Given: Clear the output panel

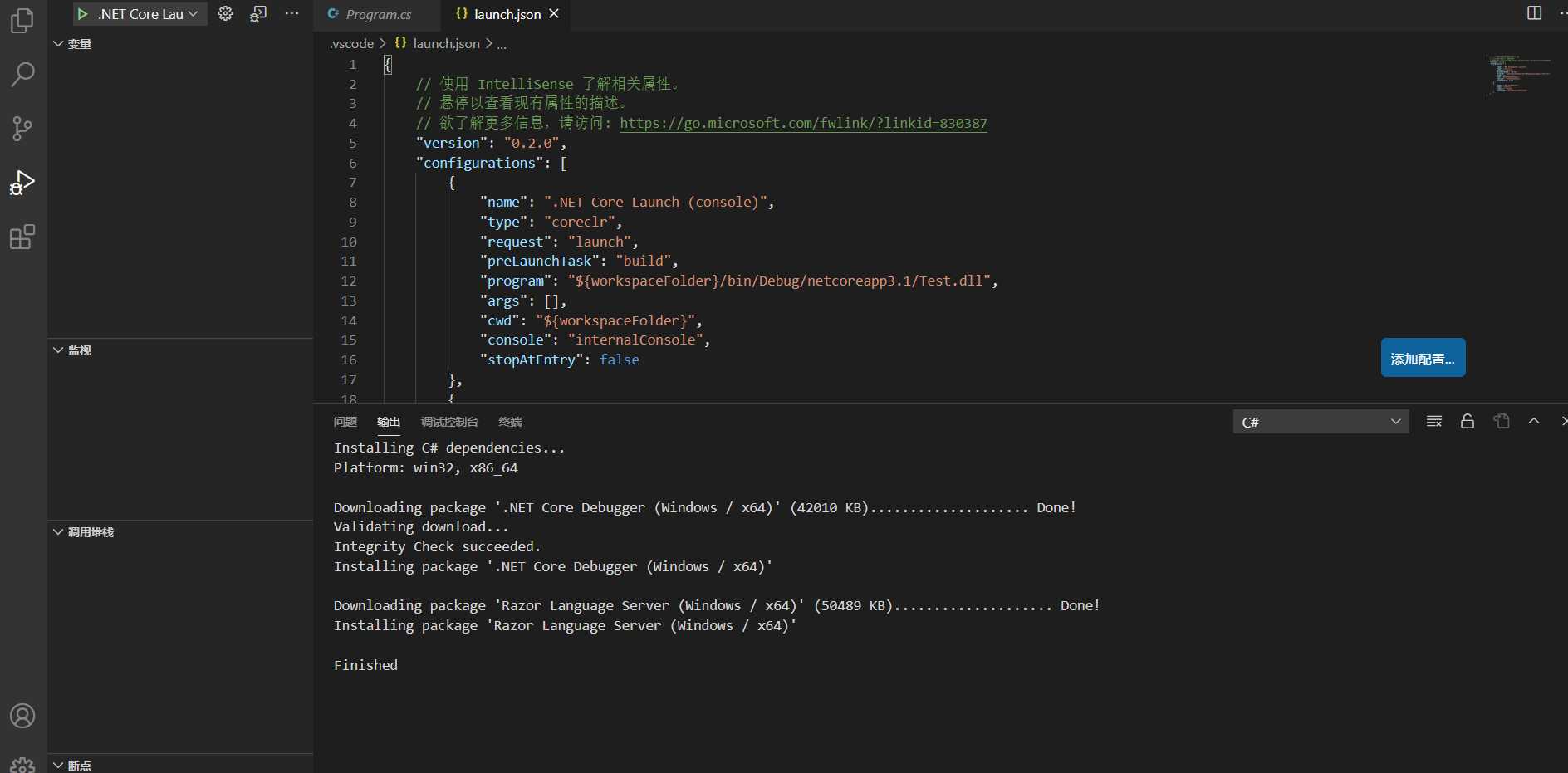Looking at the screenshot, I should pyautogui.click(x=1434, y=421).
